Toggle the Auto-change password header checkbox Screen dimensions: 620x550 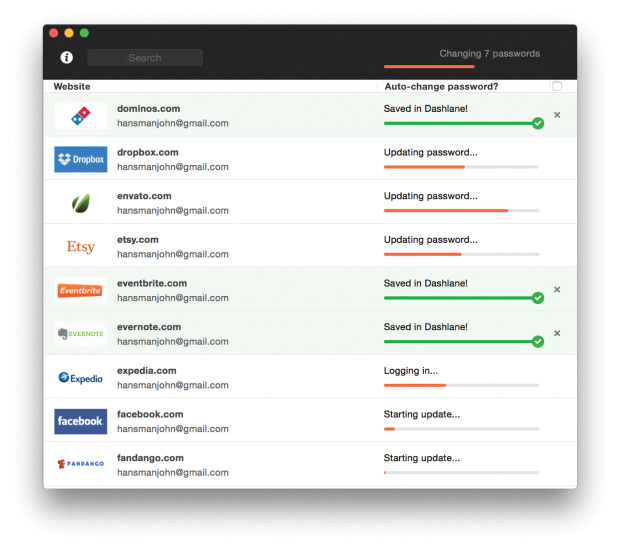[x=557, y=86]
